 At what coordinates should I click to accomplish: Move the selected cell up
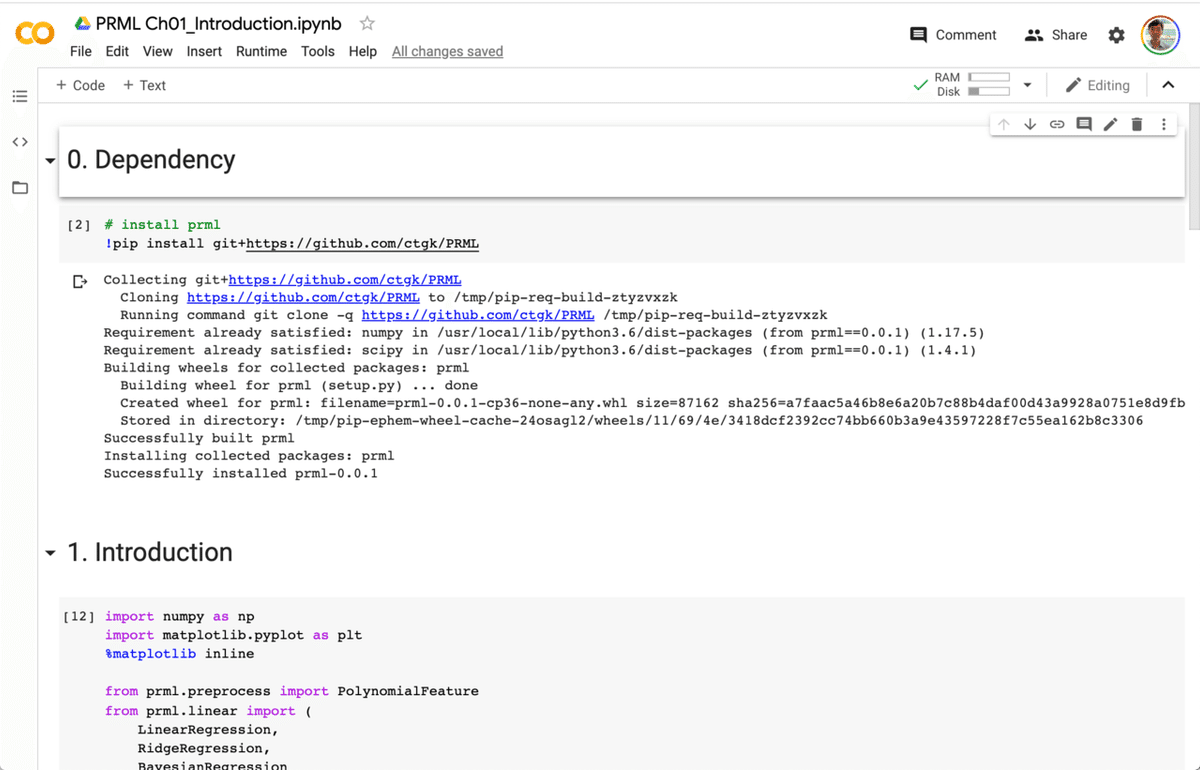(x=1004, y=123)
